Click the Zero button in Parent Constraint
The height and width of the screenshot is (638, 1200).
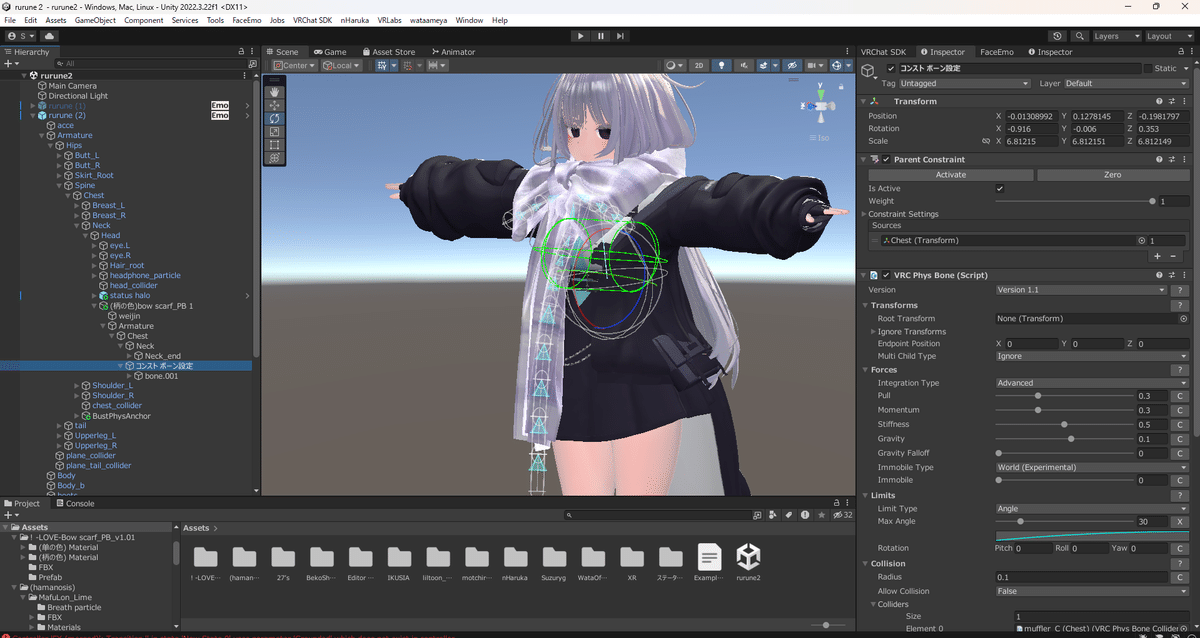(x=1112, y=174)
